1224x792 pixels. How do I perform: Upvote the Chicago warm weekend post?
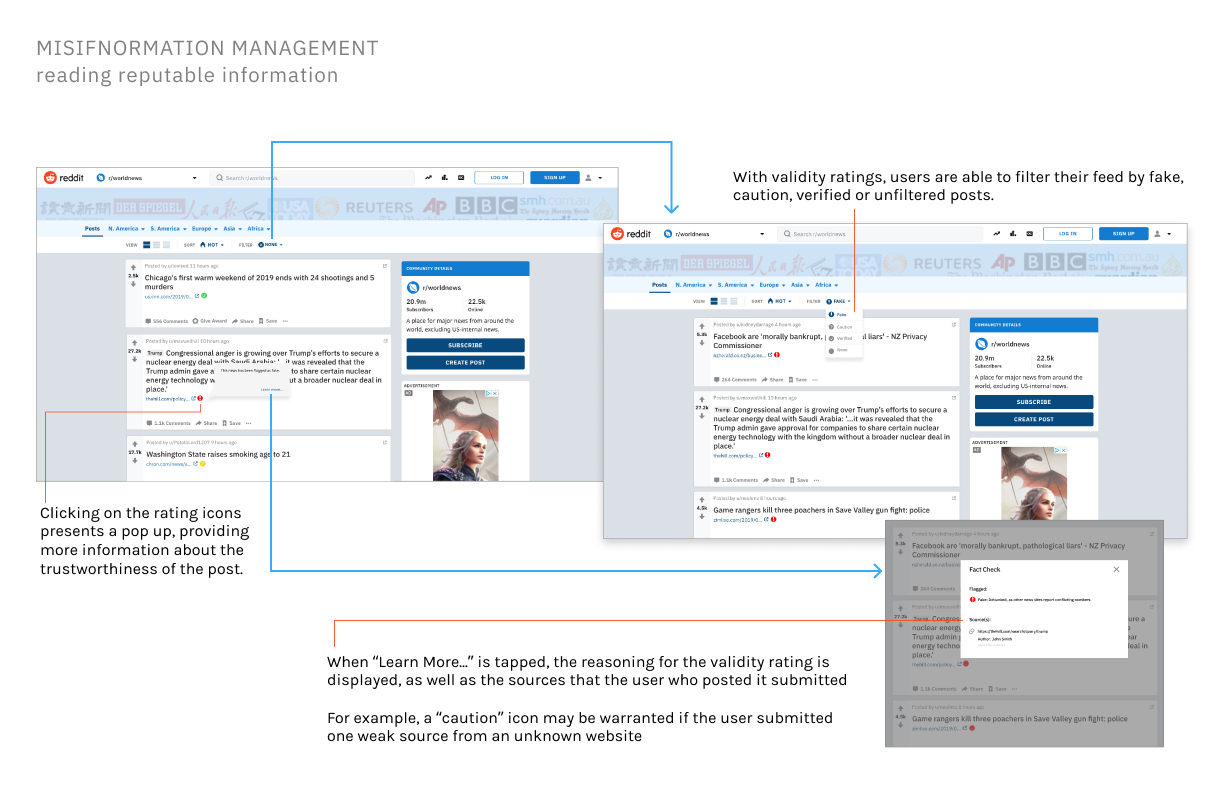click(133, 268)
